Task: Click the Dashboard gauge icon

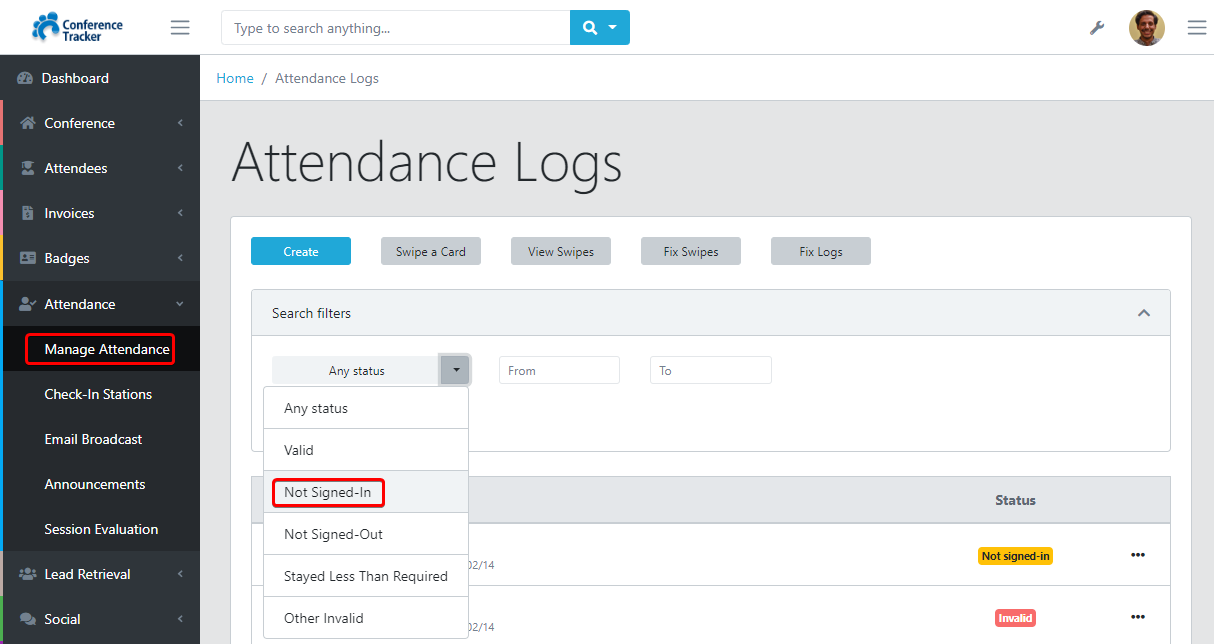Action: pyautogui.click(x=25, y=78)
